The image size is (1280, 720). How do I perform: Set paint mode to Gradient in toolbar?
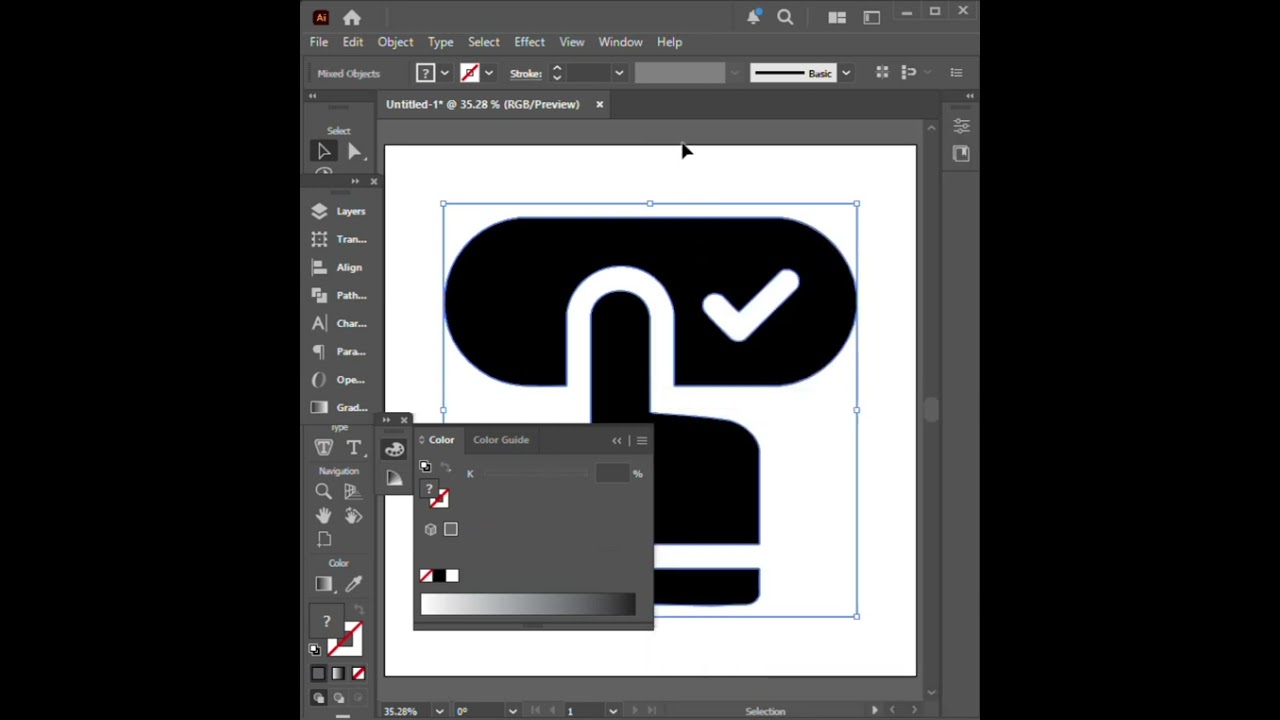(x=338, y=673)
